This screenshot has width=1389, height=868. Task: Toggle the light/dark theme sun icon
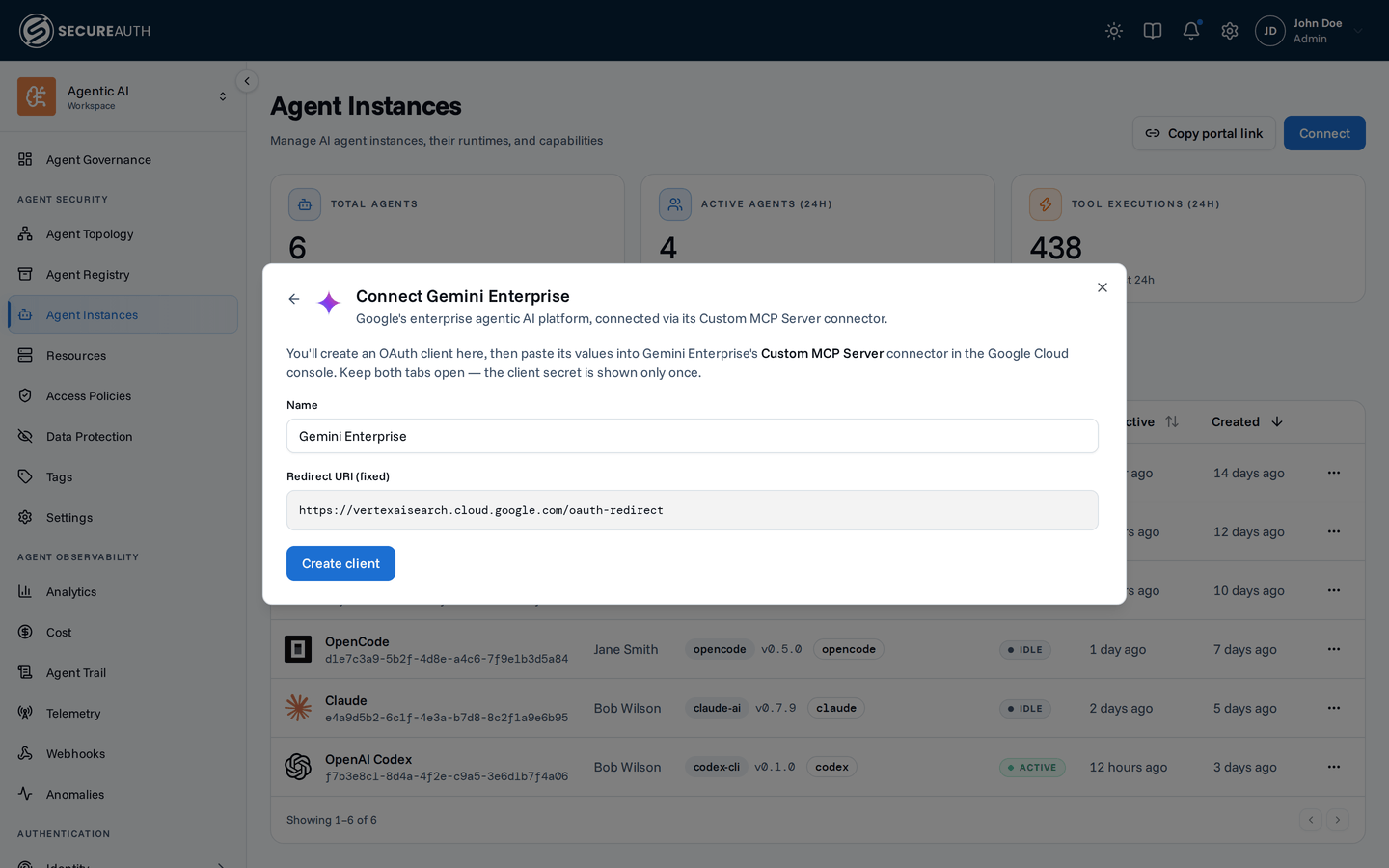(x=1114, y=31)
